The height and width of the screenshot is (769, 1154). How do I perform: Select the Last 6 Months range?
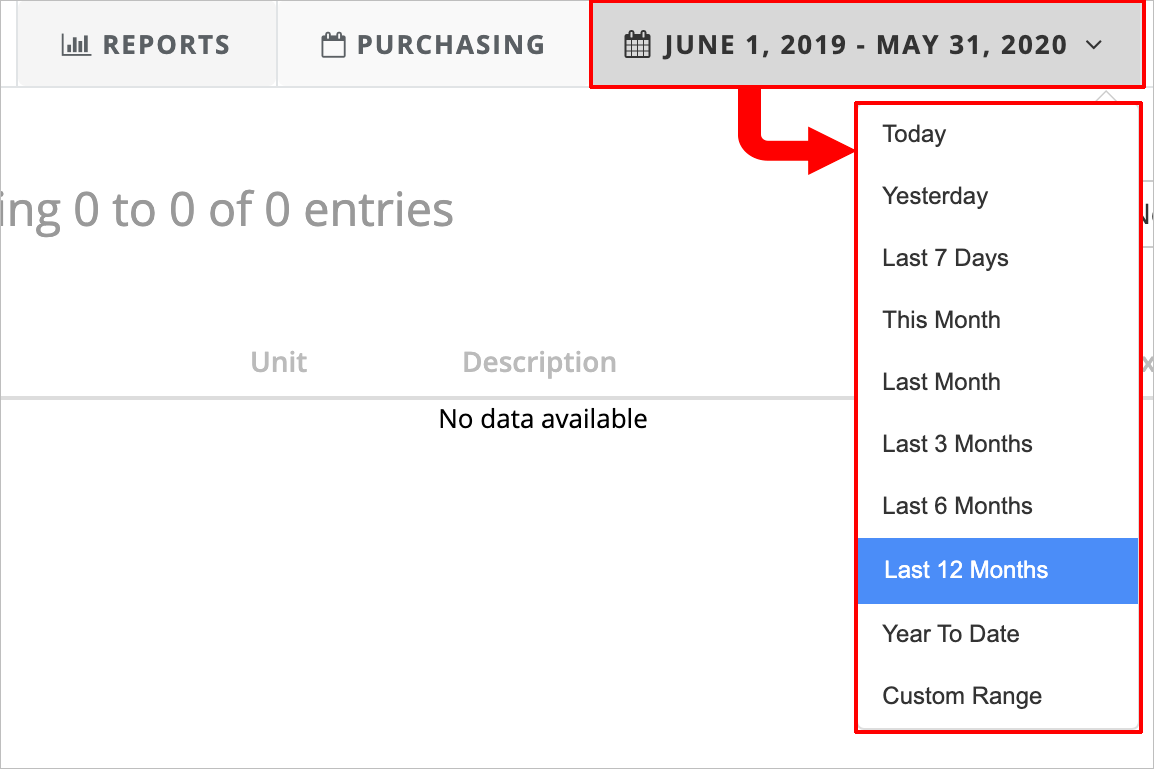click(956, 505)
